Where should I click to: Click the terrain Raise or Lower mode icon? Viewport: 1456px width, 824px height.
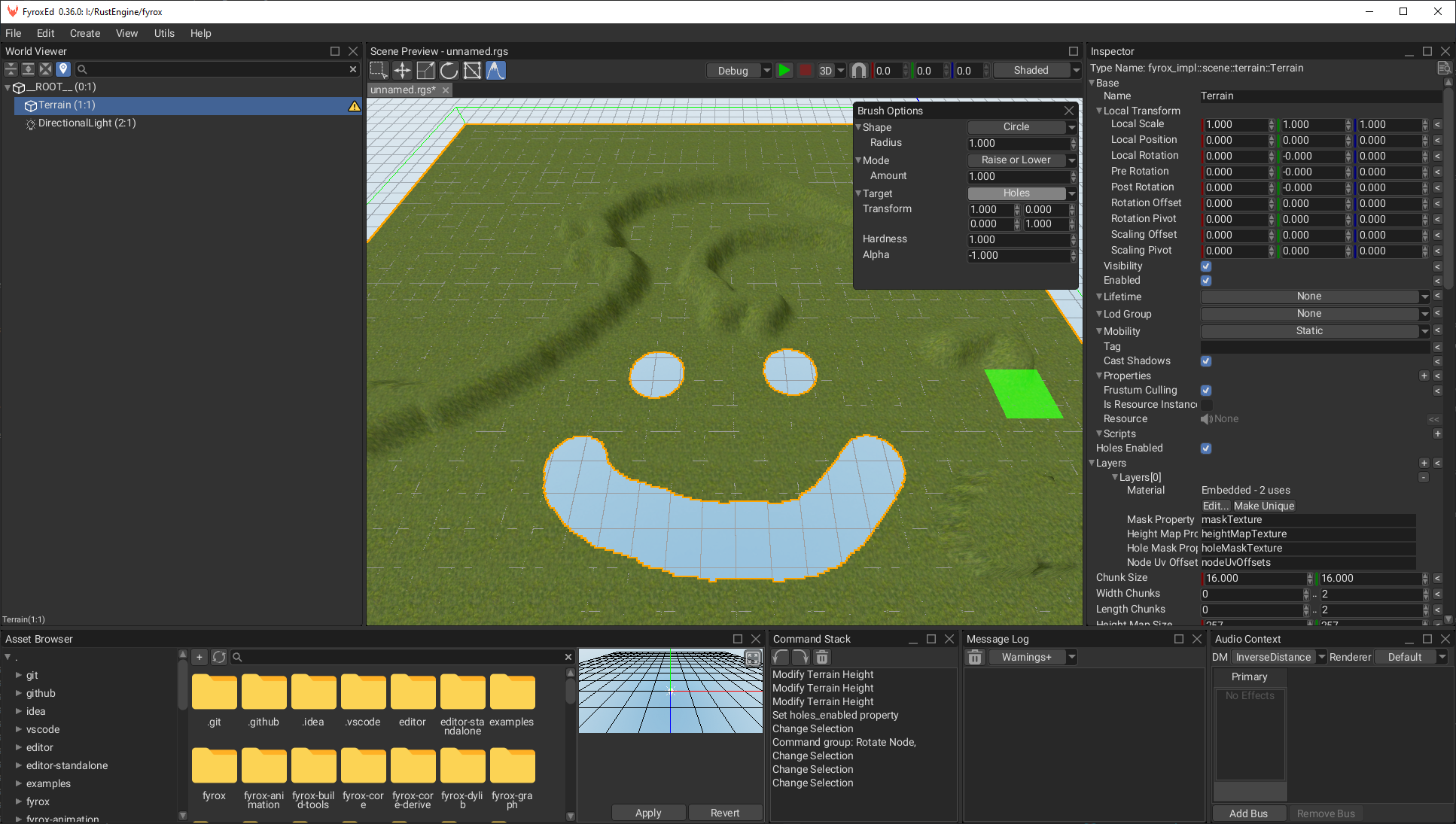tap(496, 70)
